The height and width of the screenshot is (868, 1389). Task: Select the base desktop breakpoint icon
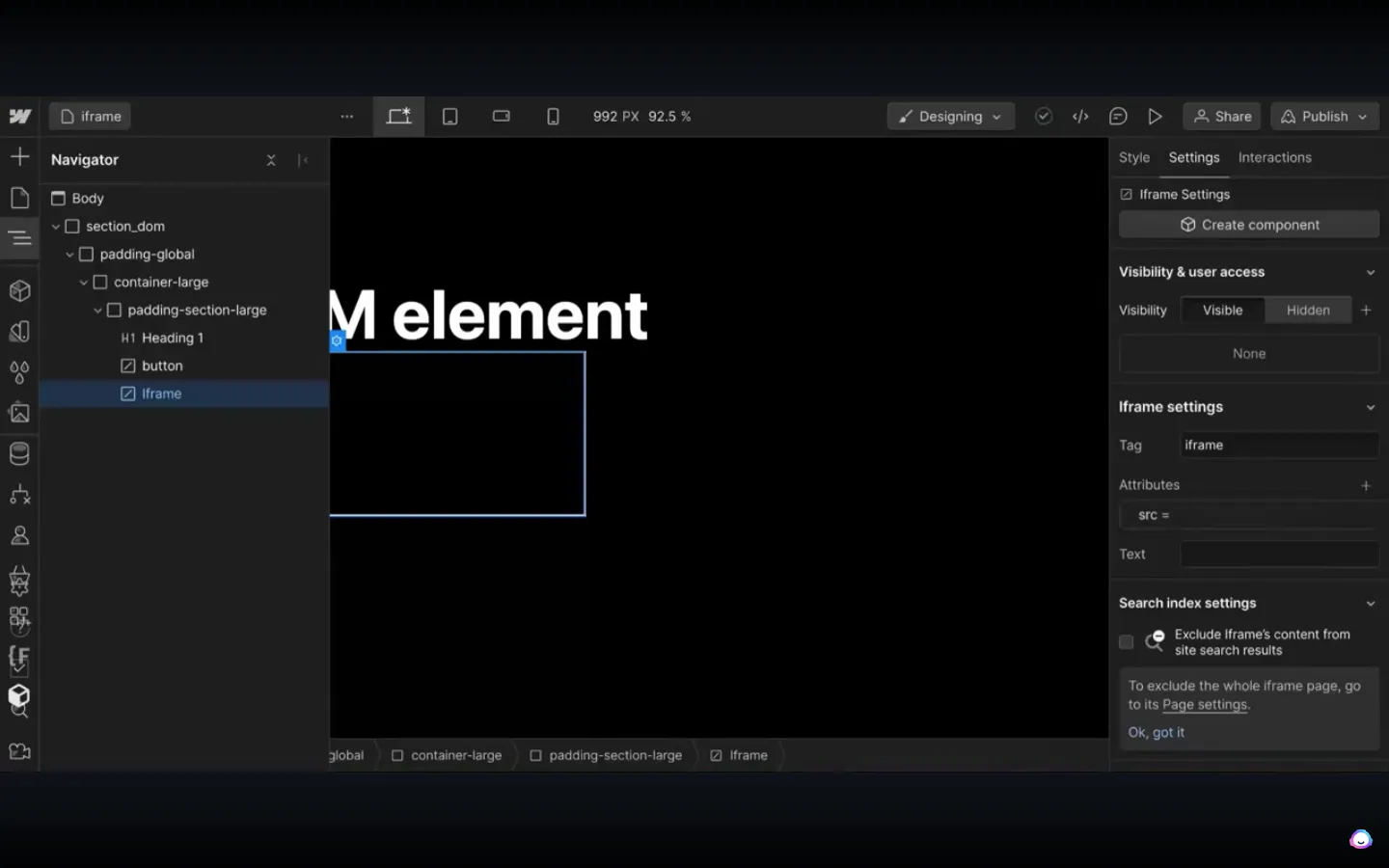pos(399,117)
